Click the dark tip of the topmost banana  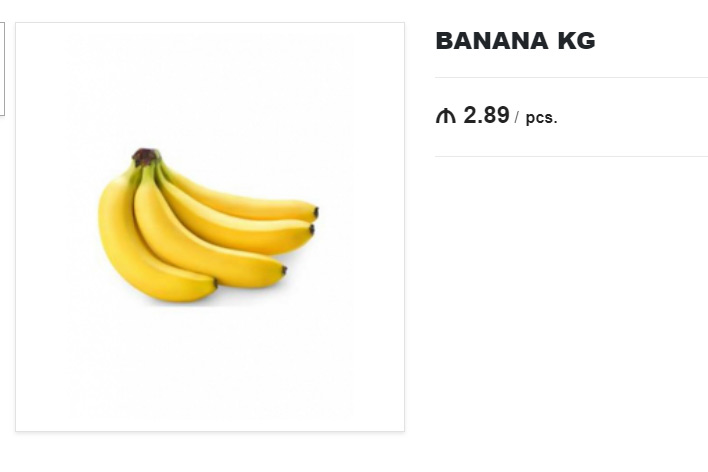(x=315, y=212)
